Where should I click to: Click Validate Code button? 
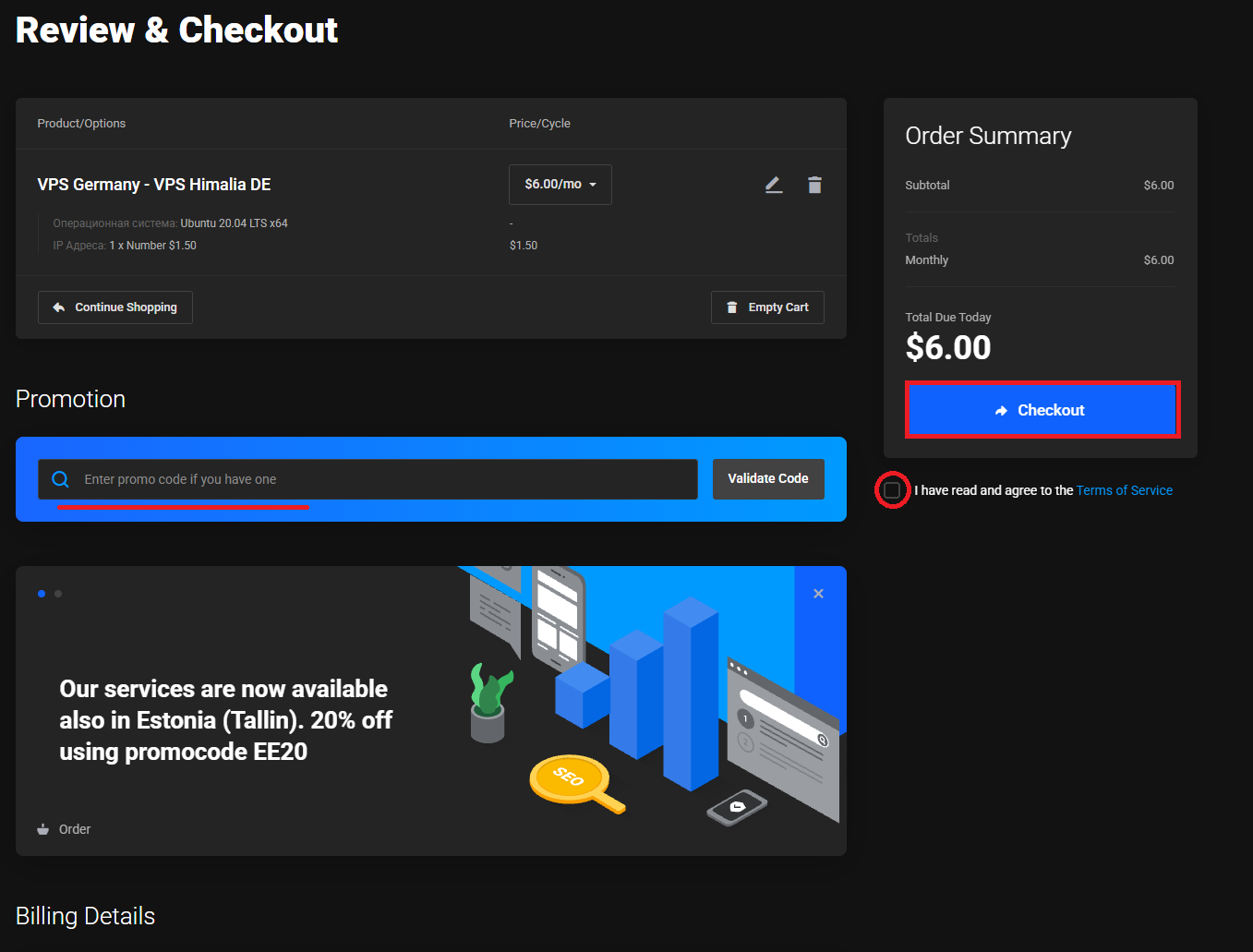768,479
